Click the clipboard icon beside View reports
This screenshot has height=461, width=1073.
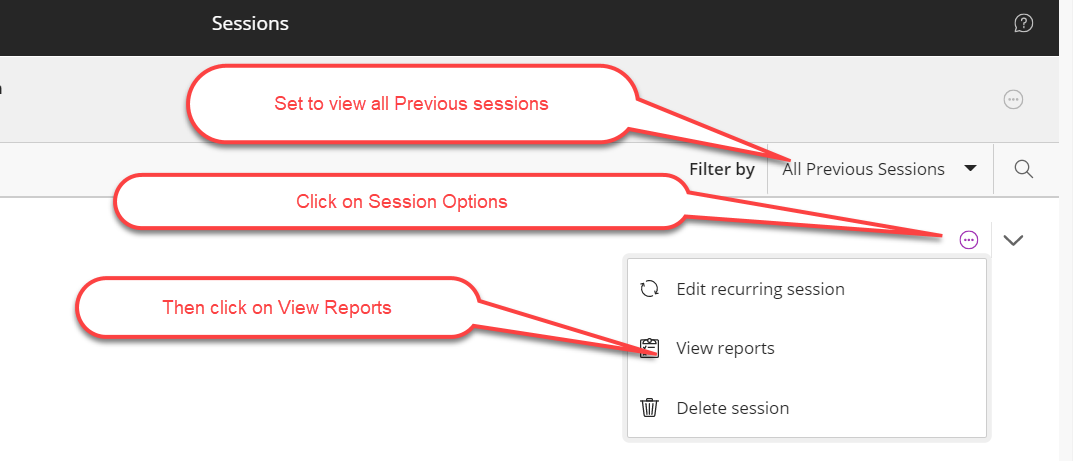(x=649, y=348)
